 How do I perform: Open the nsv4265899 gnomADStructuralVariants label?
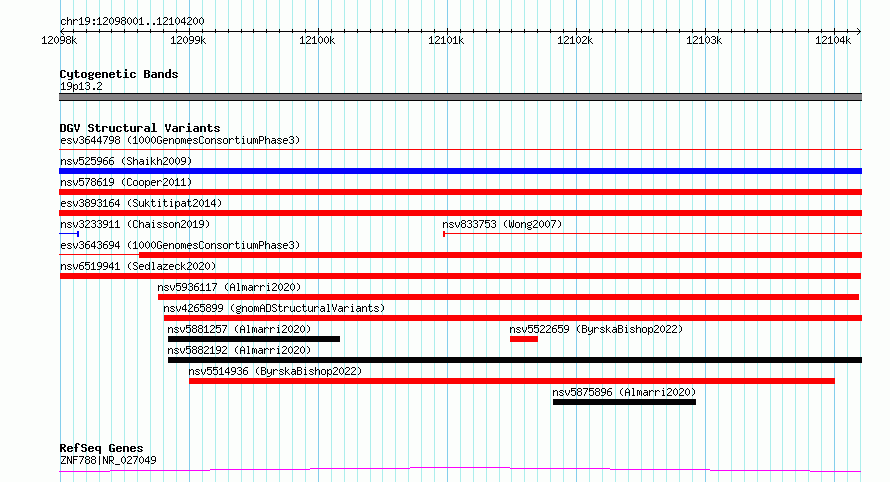[274, 308]
